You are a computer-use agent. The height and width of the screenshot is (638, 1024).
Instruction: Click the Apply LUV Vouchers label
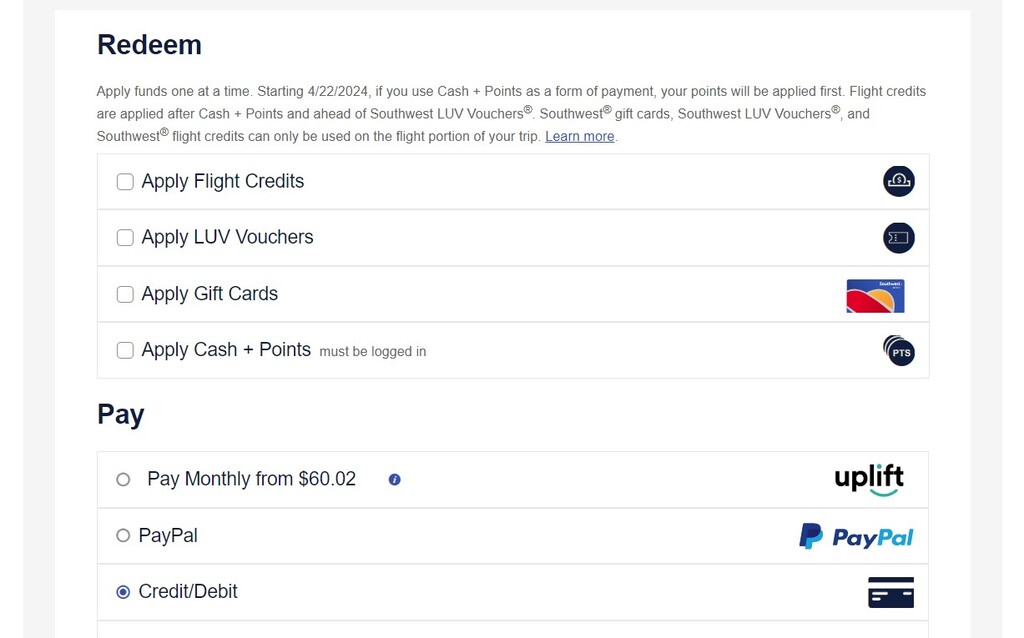[227, 238]
